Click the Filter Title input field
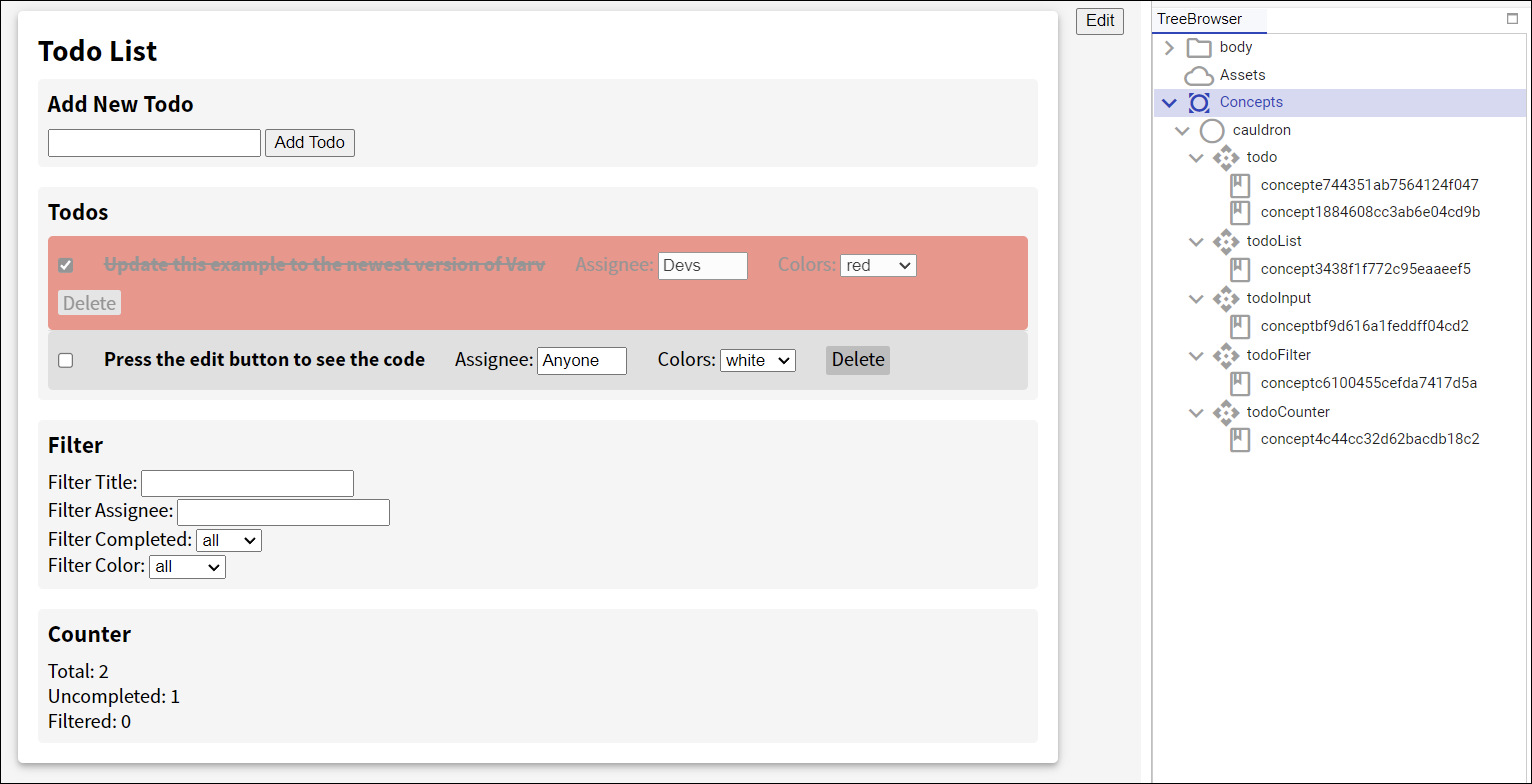The height and width of the screenshot is (784, 1532). [x=247, y=484]
